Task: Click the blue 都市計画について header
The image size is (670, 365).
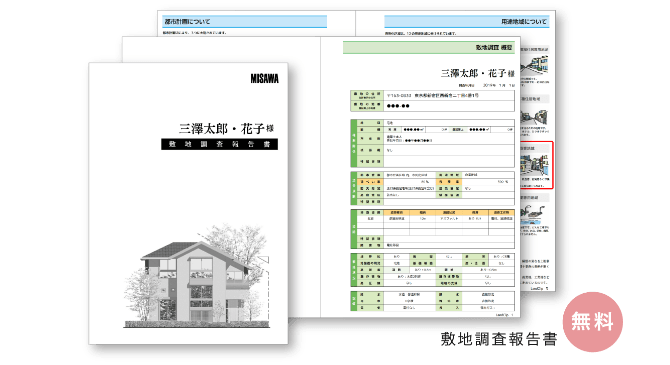Action: point(244,21)
